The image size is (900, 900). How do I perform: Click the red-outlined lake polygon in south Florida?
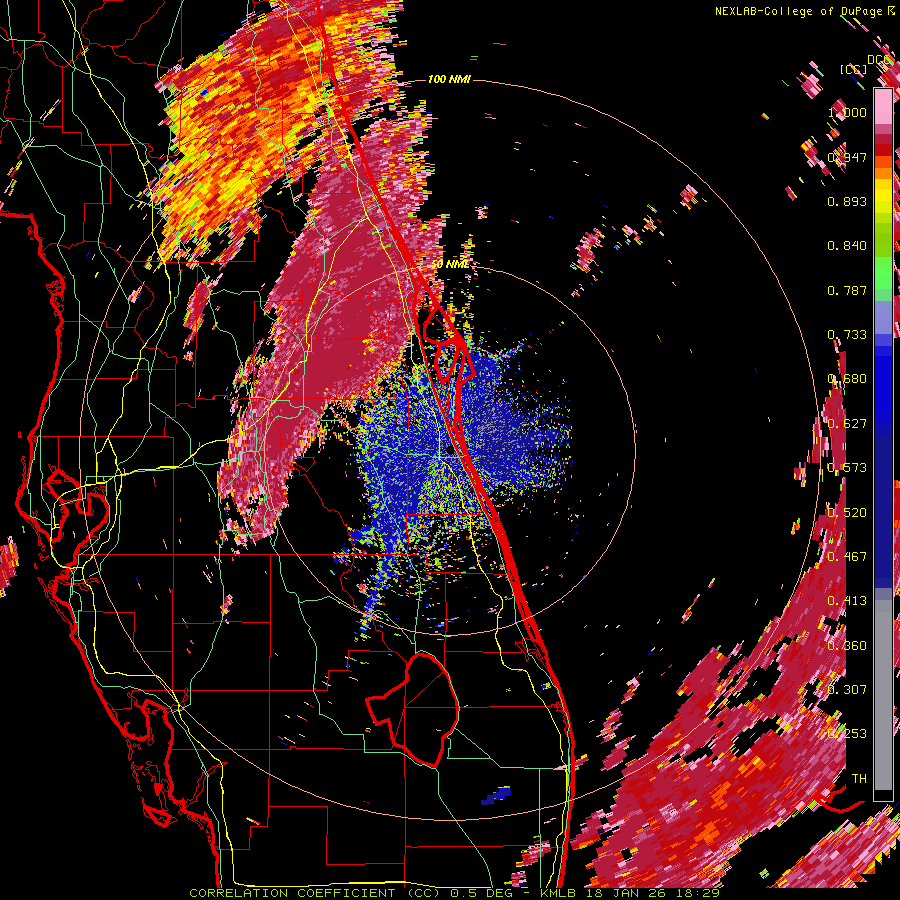point(413,709)
